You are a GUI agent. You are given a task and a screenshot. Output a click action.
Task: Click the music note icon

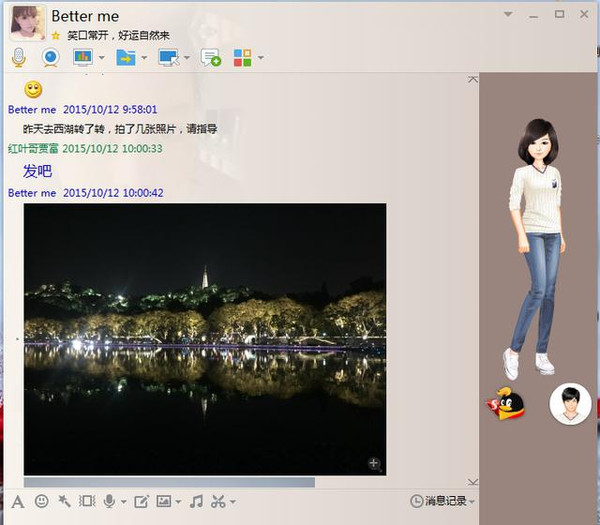tap(196, 501)
